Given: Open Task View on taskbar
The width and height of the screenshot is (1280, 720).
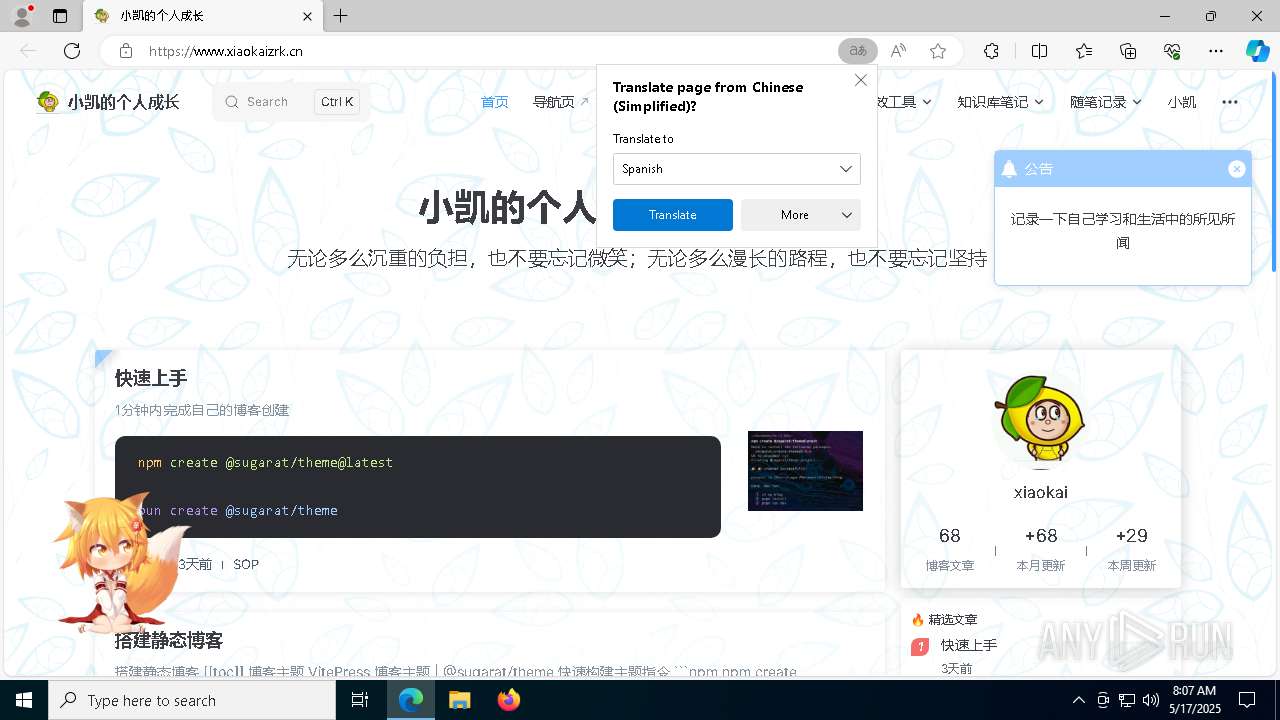Looking at the screenshot, I should pyautogui.click(x=361, y=700).
